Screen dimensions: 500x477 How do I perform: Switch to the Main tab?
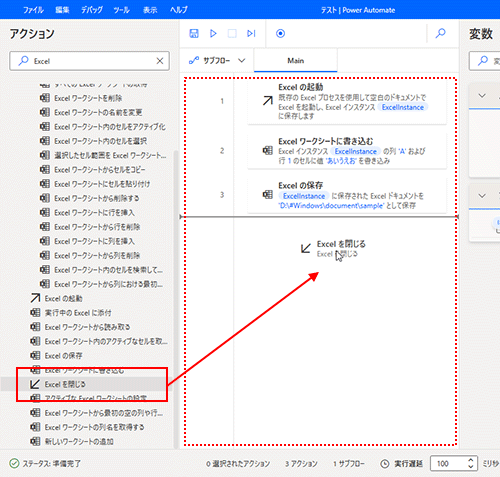296,61
